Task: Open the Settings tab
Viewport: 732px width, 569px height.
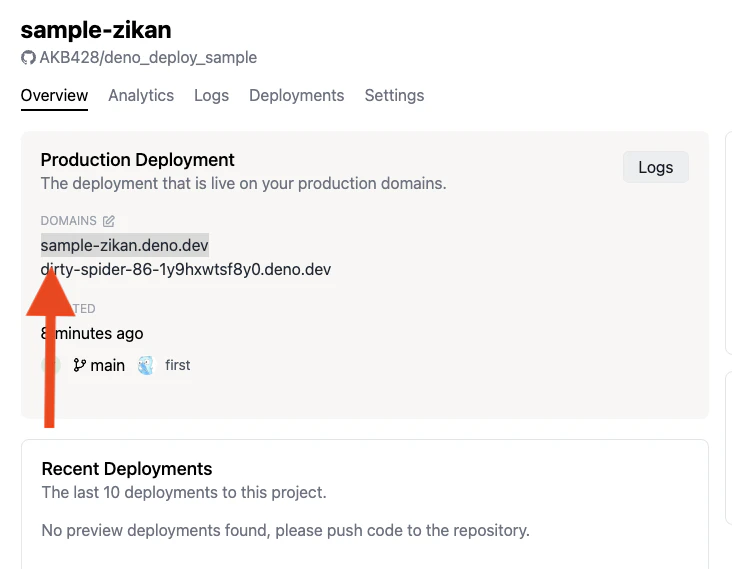Action: pyautogui.click(x=394, y=95)
